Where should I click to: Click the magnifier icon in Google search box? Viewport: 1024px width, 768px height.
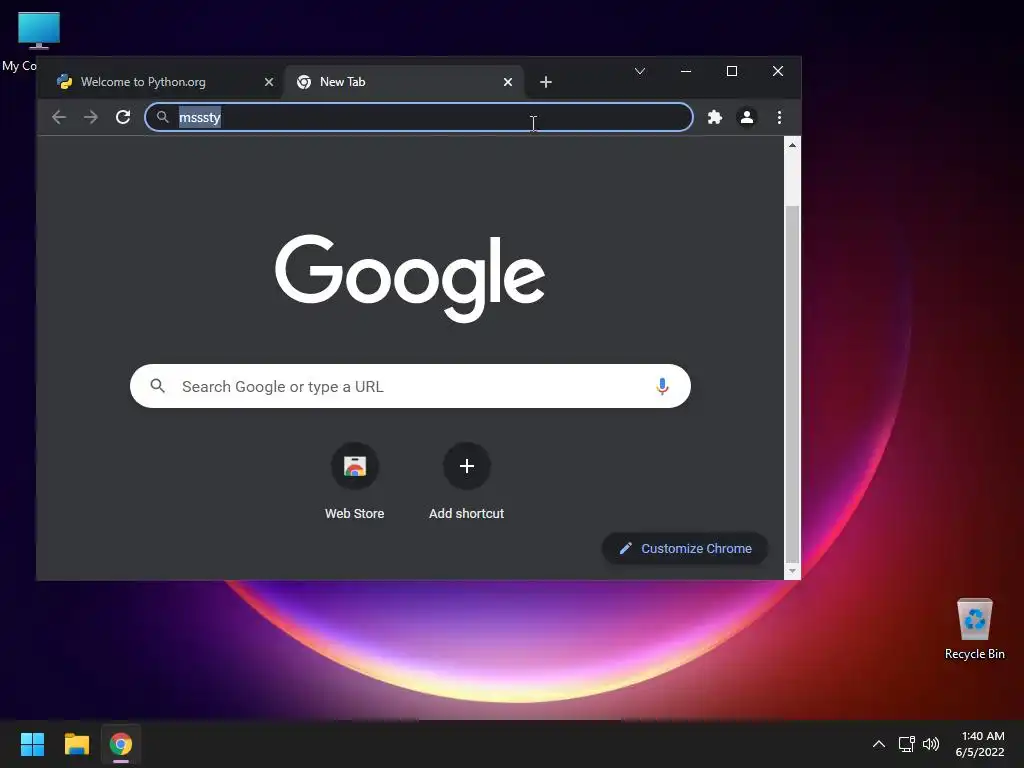(x=157, y=386)
